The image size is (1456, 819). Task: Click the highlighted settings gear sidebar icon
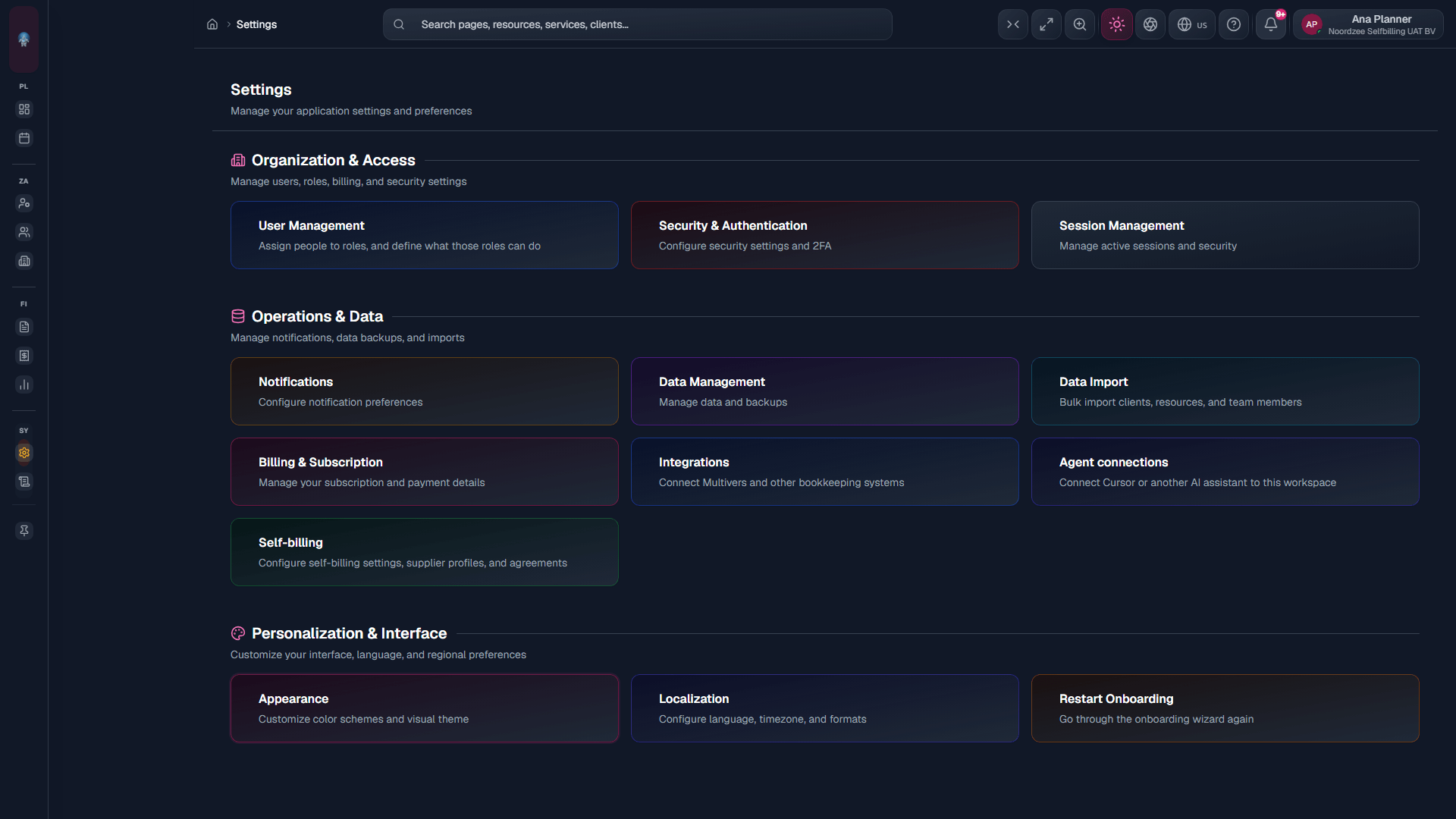click(24, 453)
